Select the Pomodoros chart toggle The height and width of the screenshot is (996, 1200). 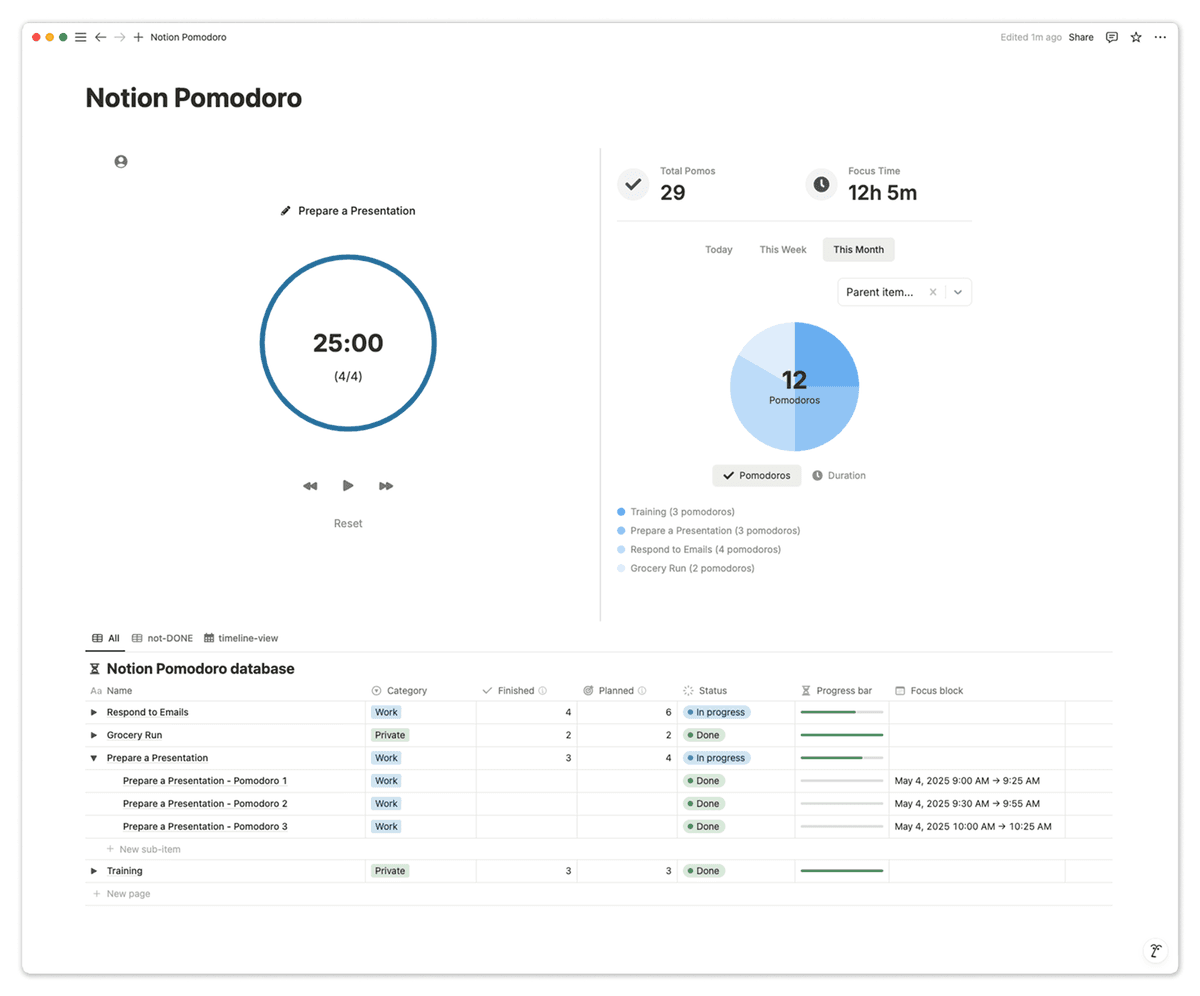click(x=757, y=476)
